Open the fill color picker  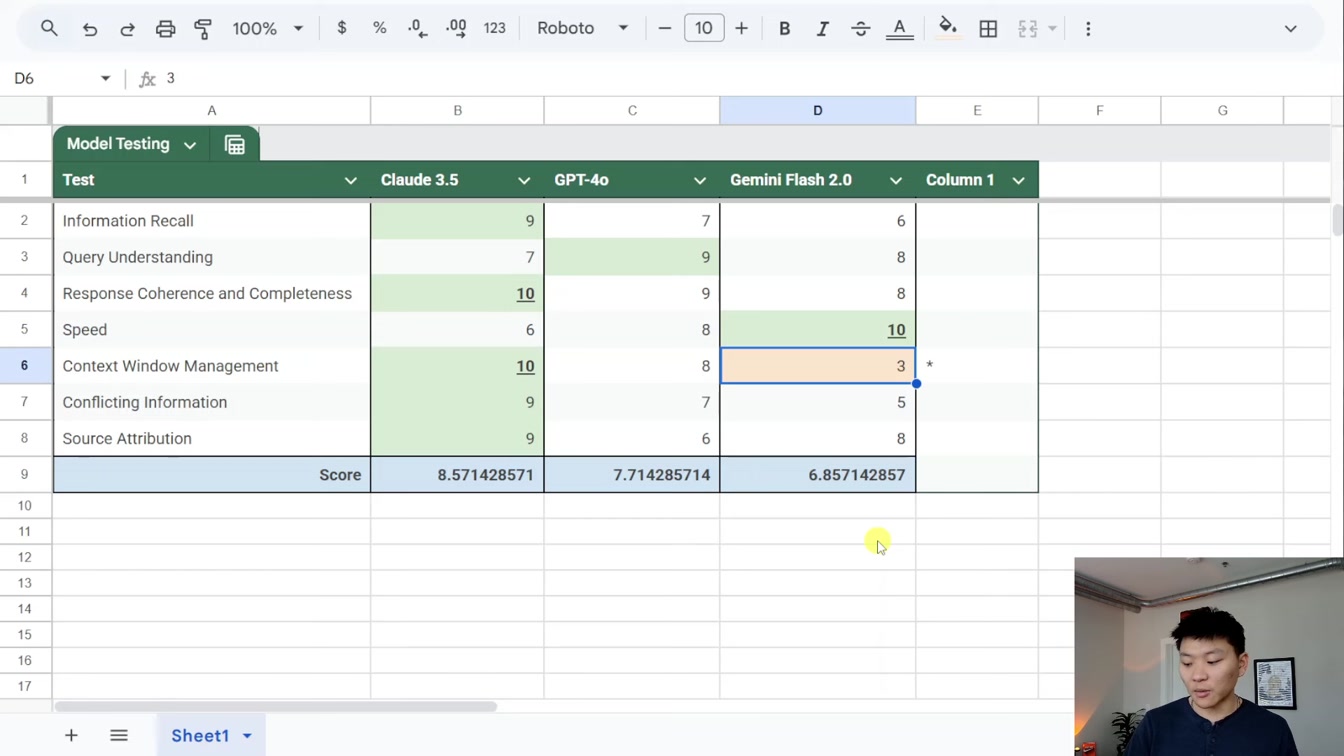[x=948, y=29]
